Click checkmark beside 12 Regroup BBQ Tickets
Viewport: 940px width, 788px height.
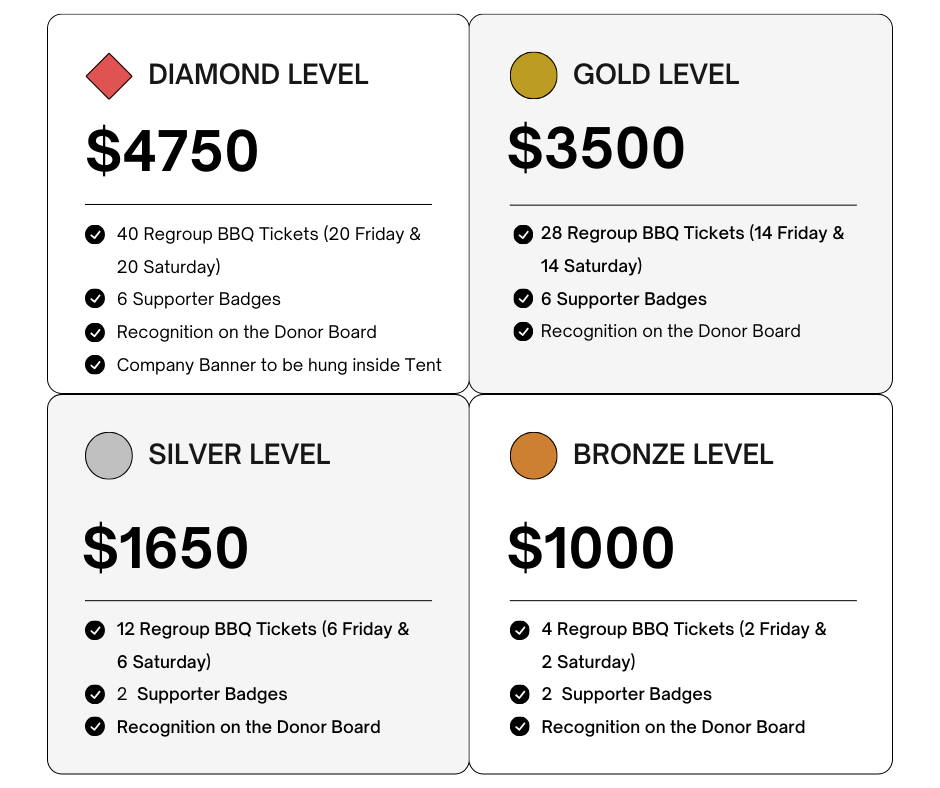pos(95,630)
